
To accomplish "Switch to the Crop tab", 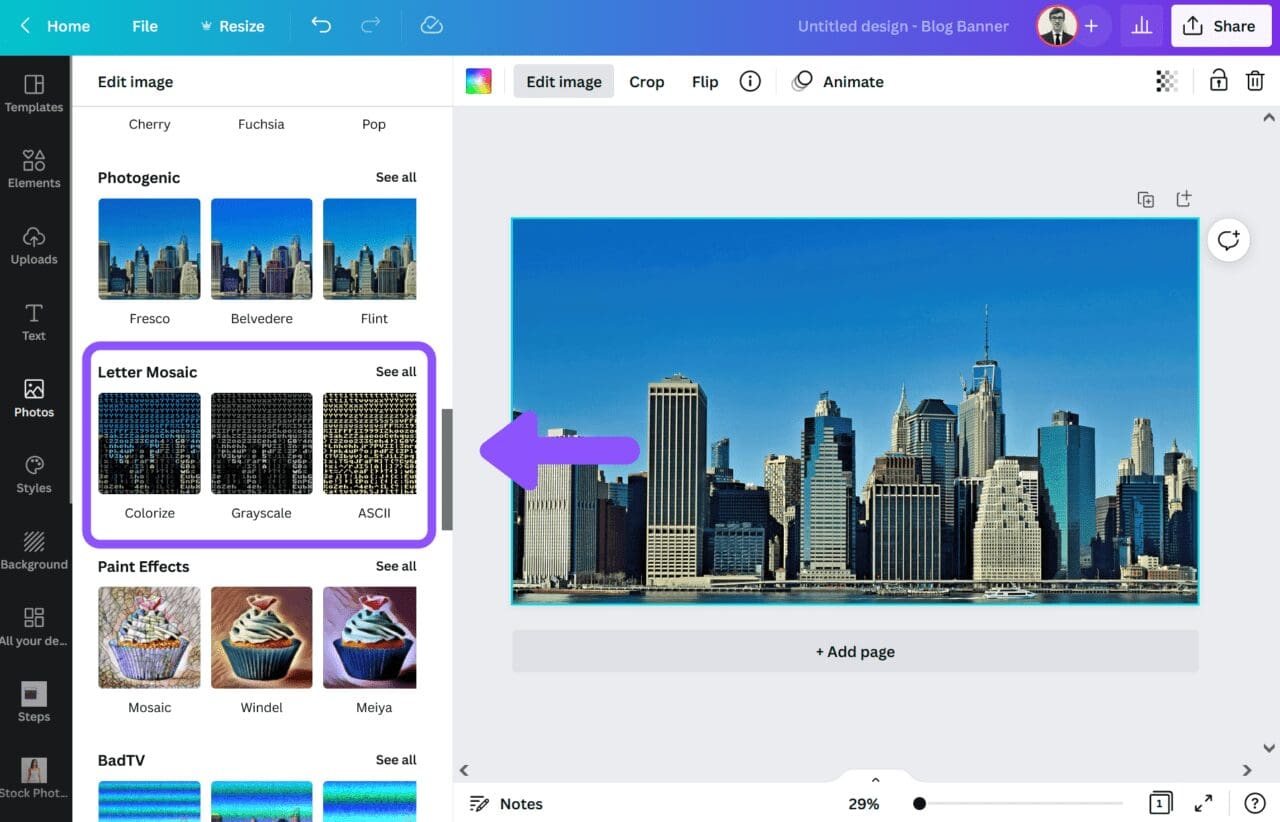I will click(x=646, y=81).
